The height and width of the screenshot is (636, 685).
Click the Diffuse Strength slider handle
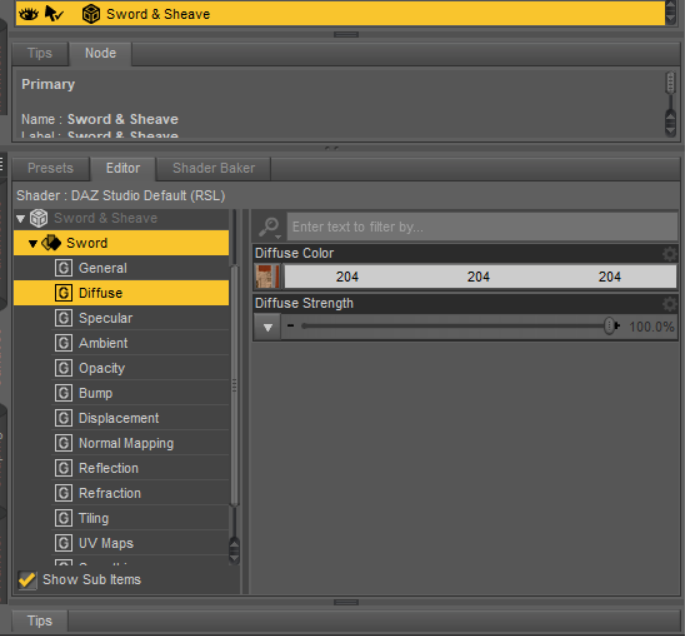[x=609, y=326]
